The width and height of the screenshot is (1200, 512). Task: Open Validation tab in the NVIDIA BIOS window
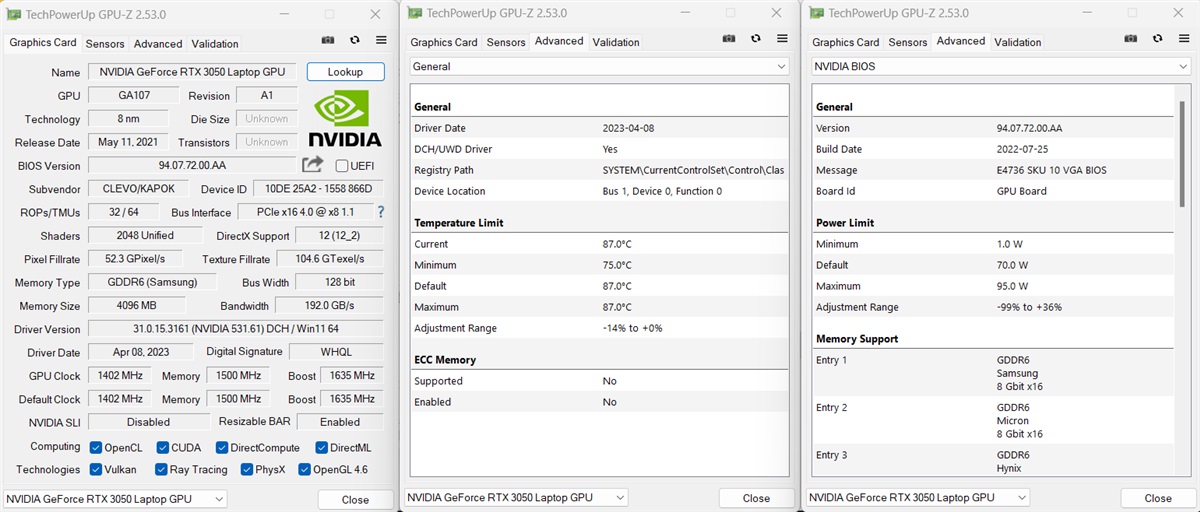(x=1018, y=42)
